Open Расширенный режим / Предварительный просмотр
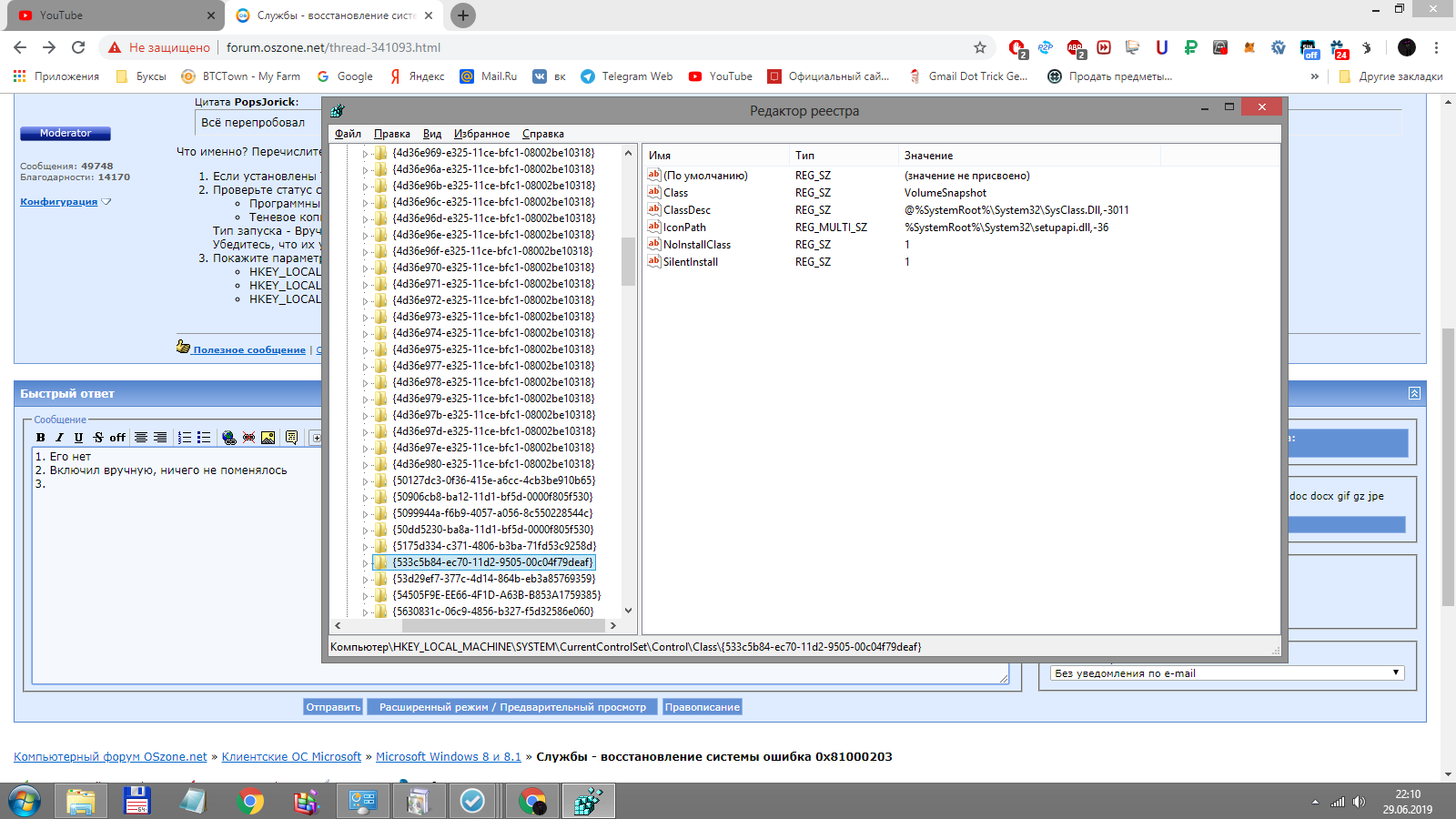The height and width of the screenshot is (819, 1456). click(x=512, y=707)
